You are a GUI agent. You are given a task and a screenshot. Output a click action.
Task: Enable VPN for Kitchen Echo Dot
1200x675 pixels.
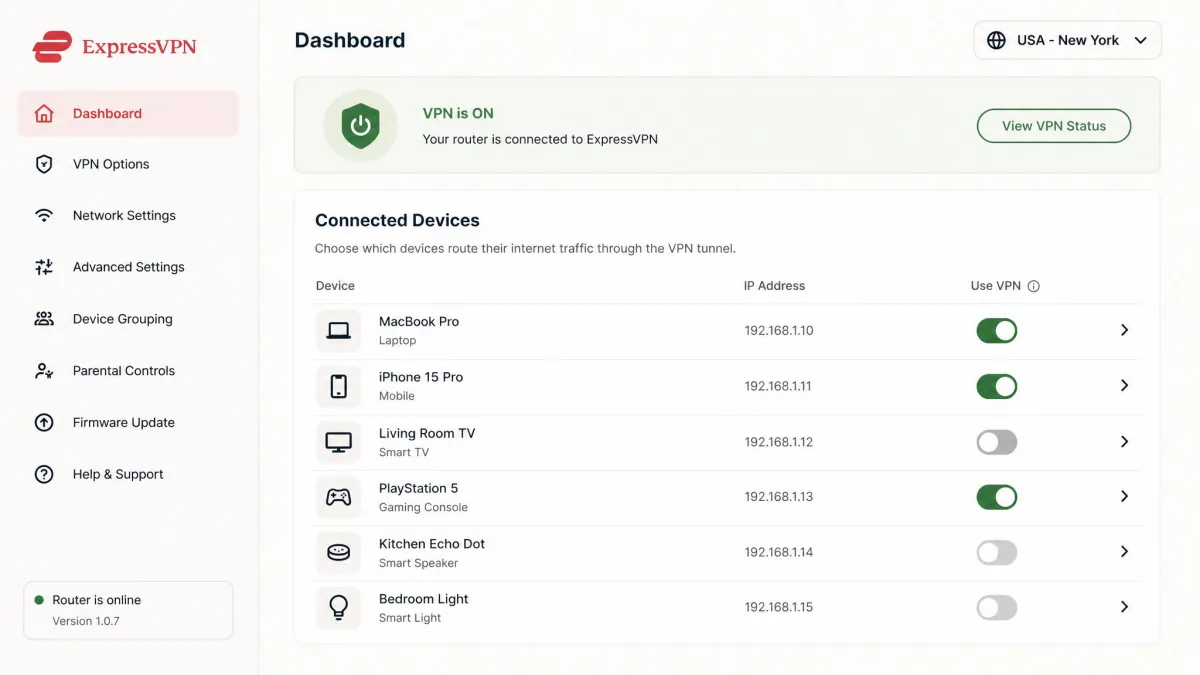point(997,552)
